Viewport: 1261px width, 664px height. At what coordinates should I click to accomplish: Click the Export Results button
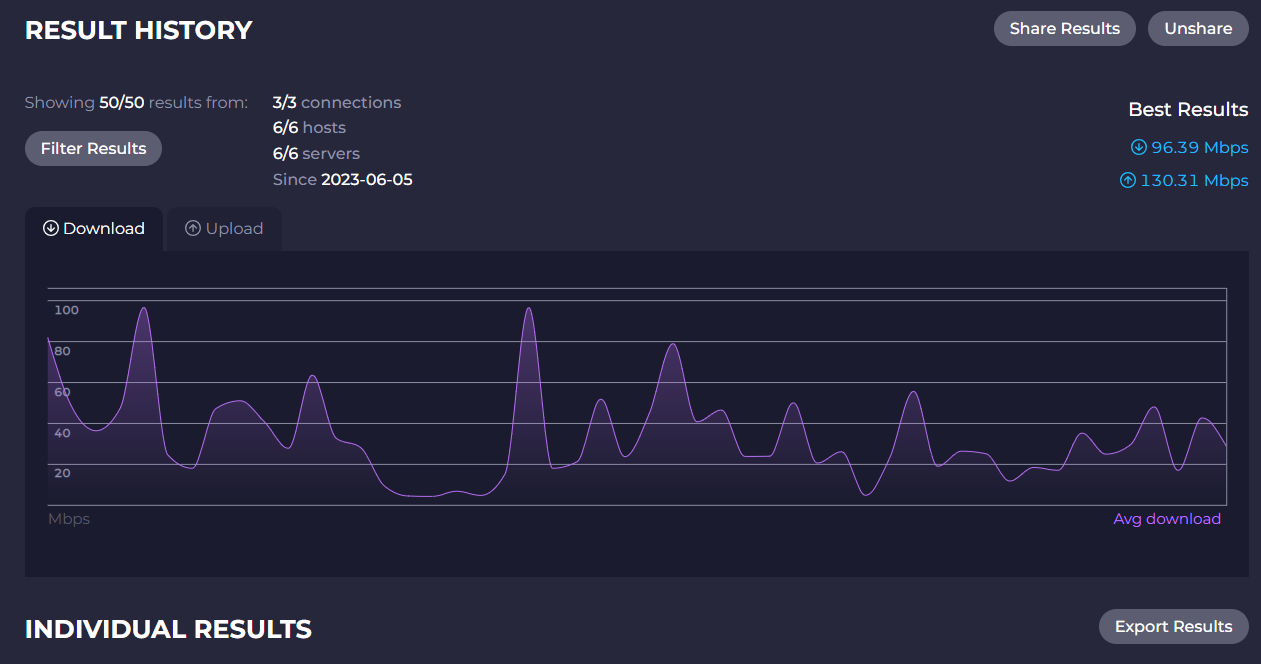pyautogui.click(x=1173, y=626)
